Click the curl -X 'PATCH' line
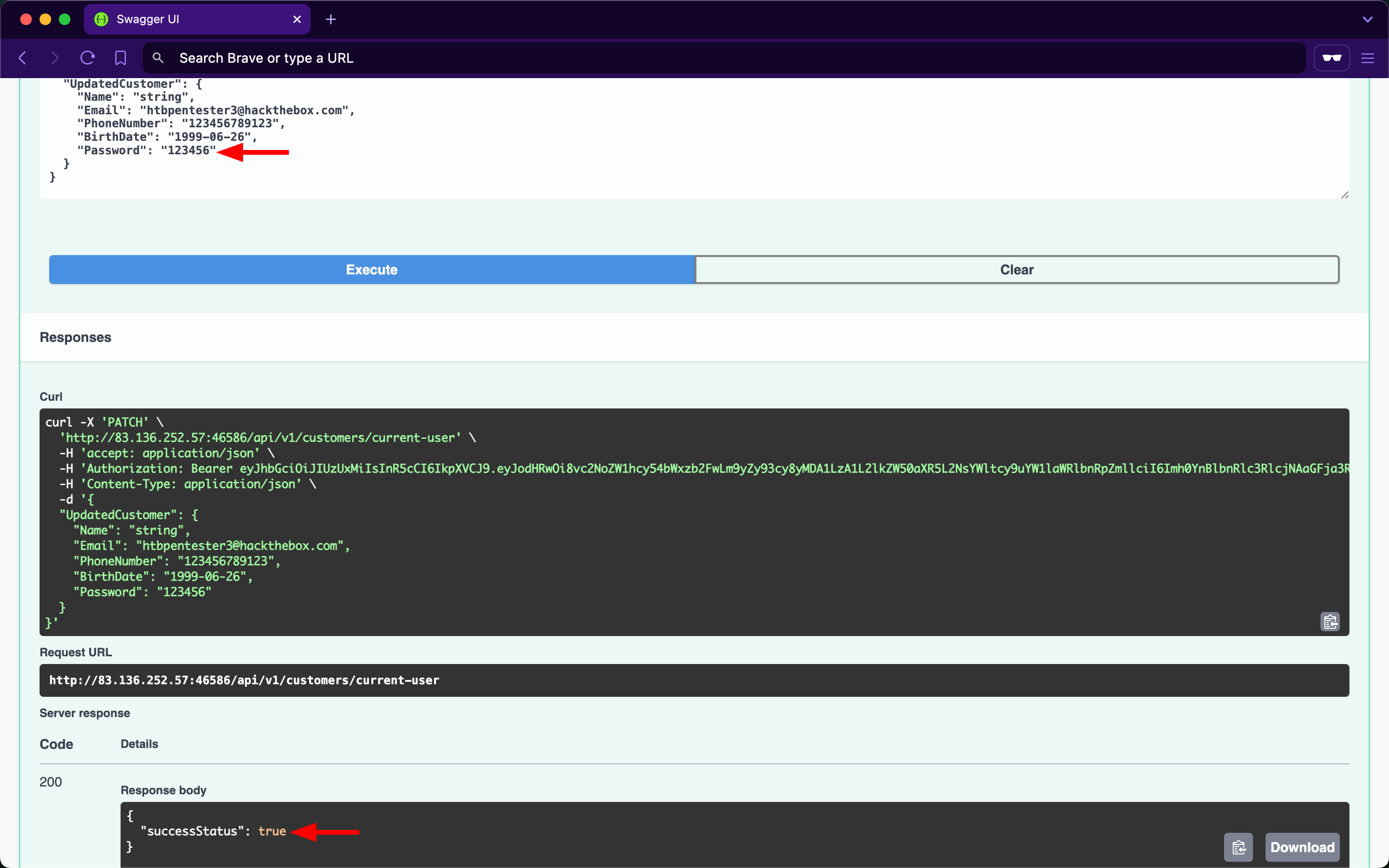The image size is (1389, 868). click(x=105, y=422)
